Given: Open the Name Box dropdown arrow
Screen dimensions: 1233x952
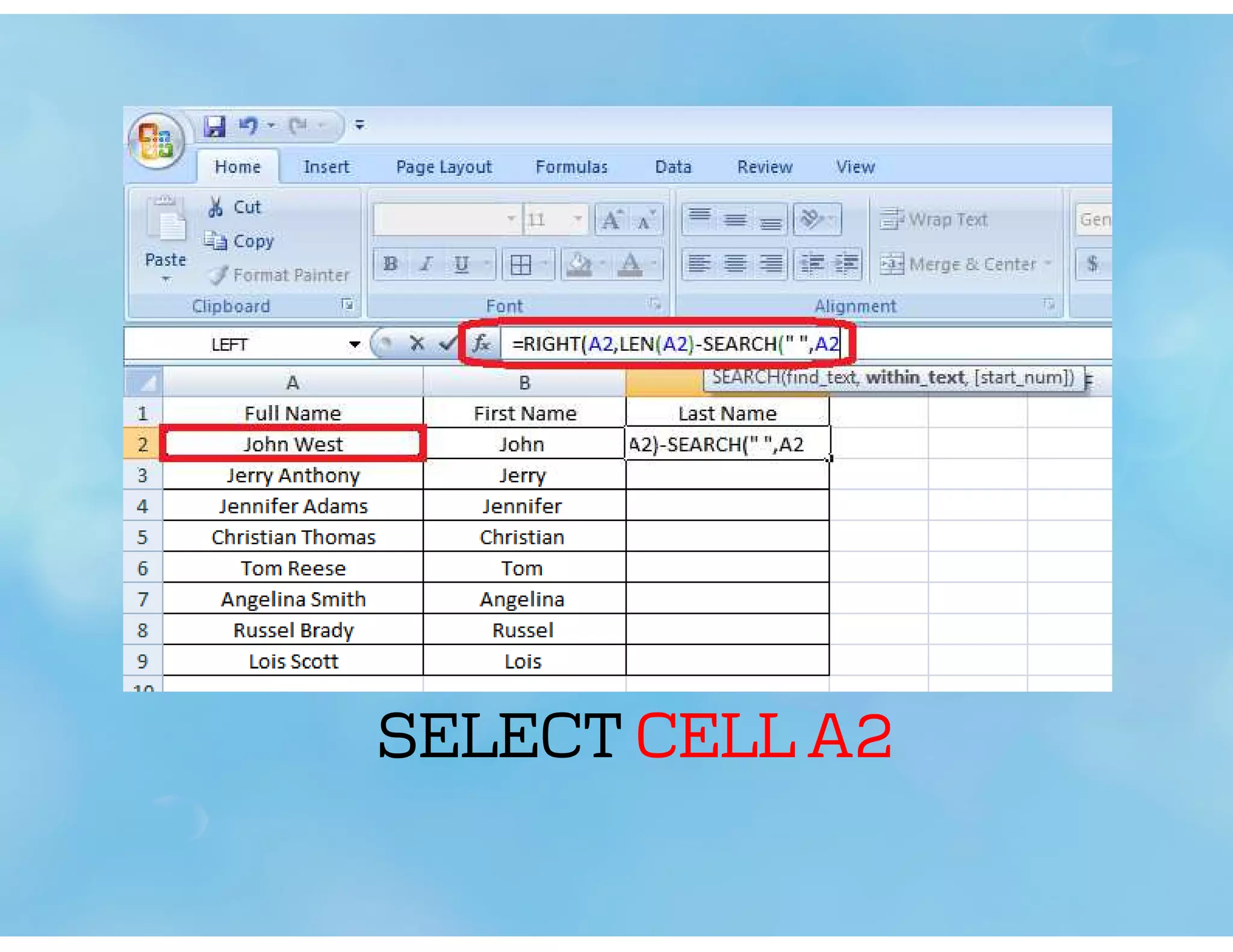Looking at the screenshot, I should point(355,344).
